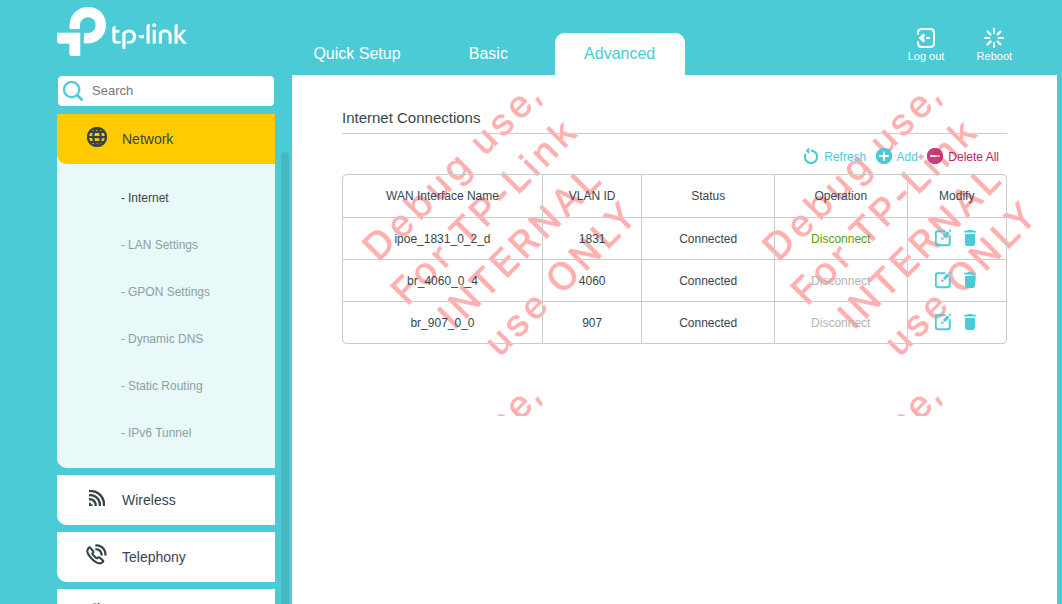Refresh the Internet Connections list
Viewport: 1062px width, 604px height.
pyautogui.click(x=834, y=157)
